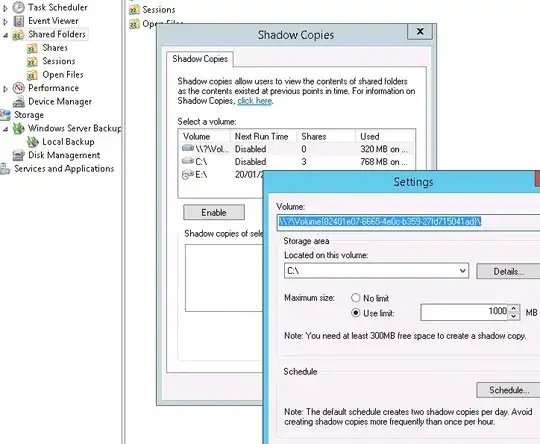This screenshot has height=444, width=540.
Task: Open the Local Backup icon
Action: pos(33,142)
